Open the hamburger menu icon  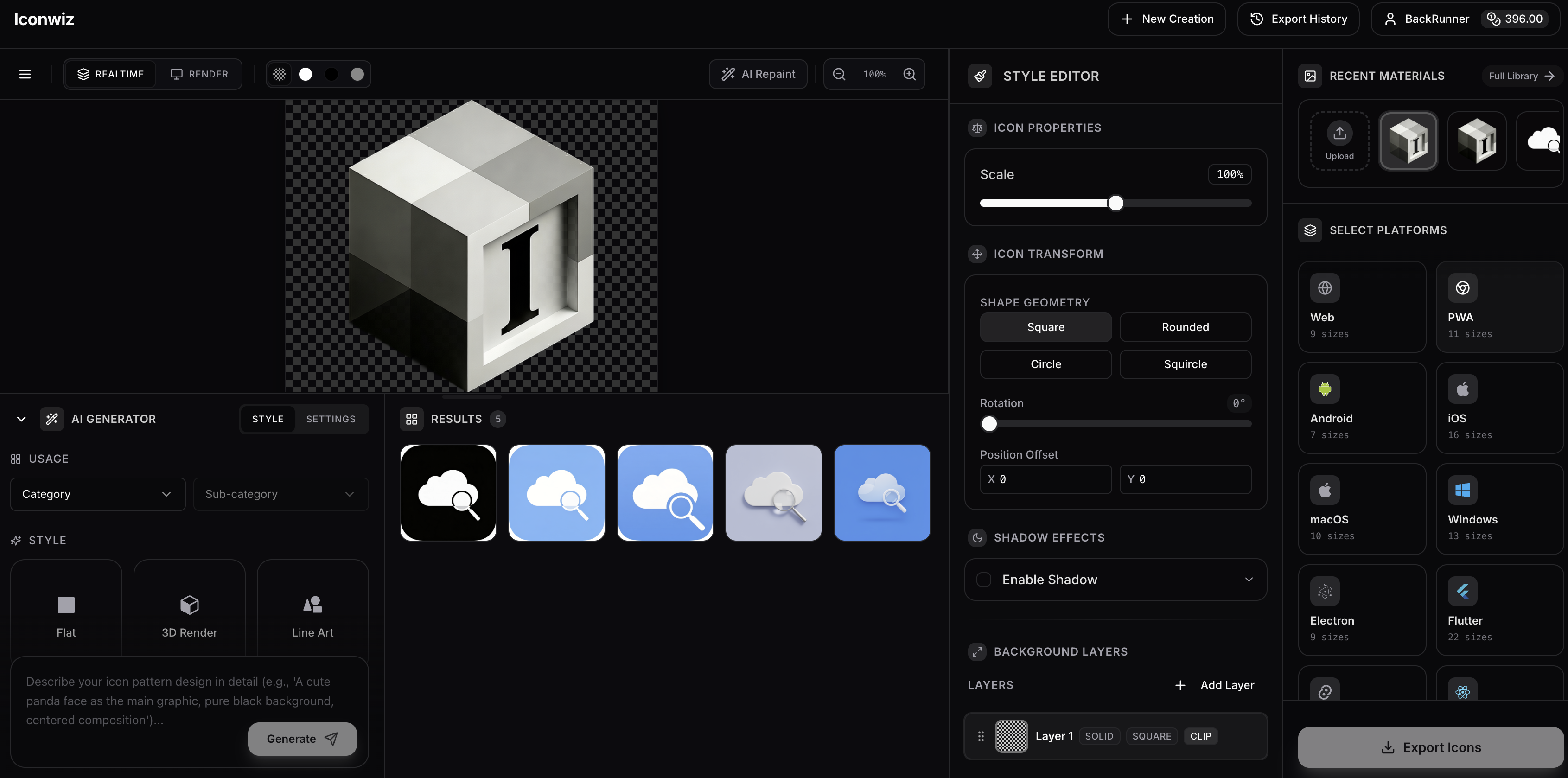click(25, 74)
